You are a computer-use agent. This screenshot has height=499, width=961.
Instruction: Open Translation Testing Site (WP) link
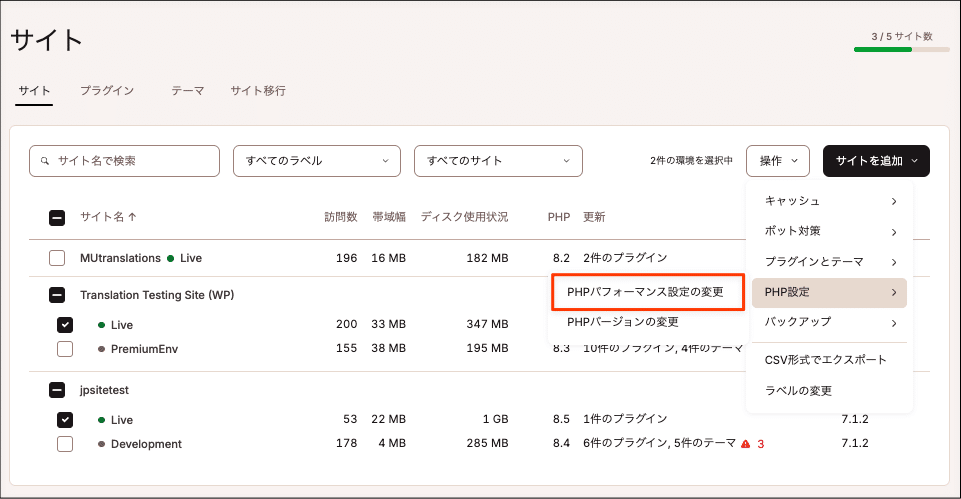click(157, 295)
